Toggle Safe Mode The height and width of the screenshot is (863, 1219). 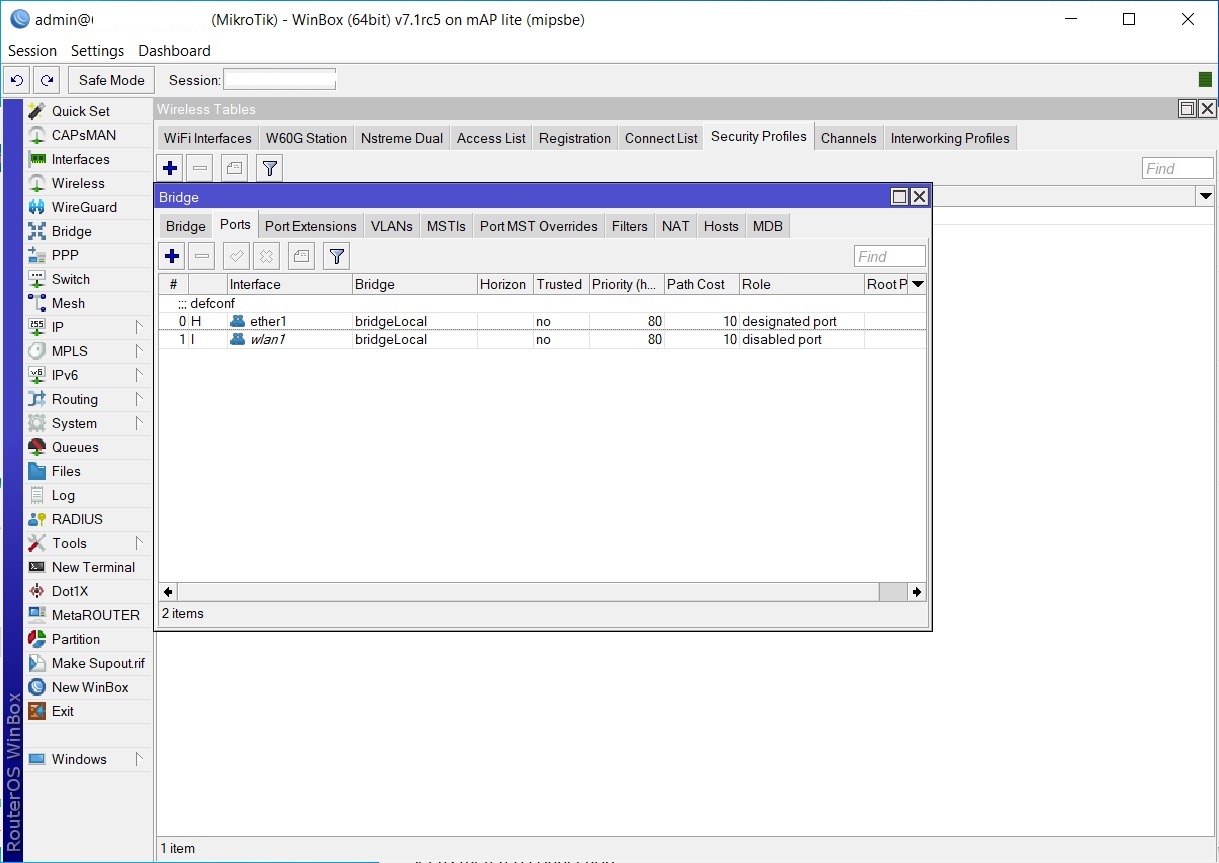tap(110, 79)
